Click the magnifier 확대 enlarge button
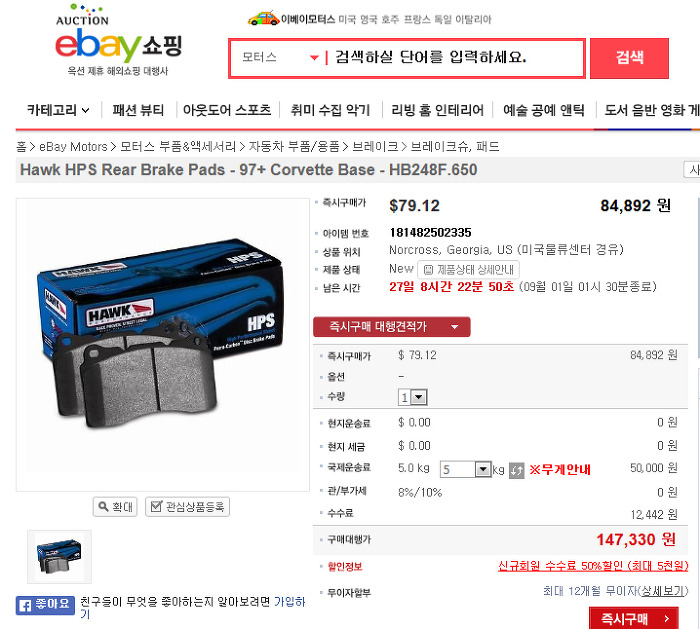 (115, 507)
